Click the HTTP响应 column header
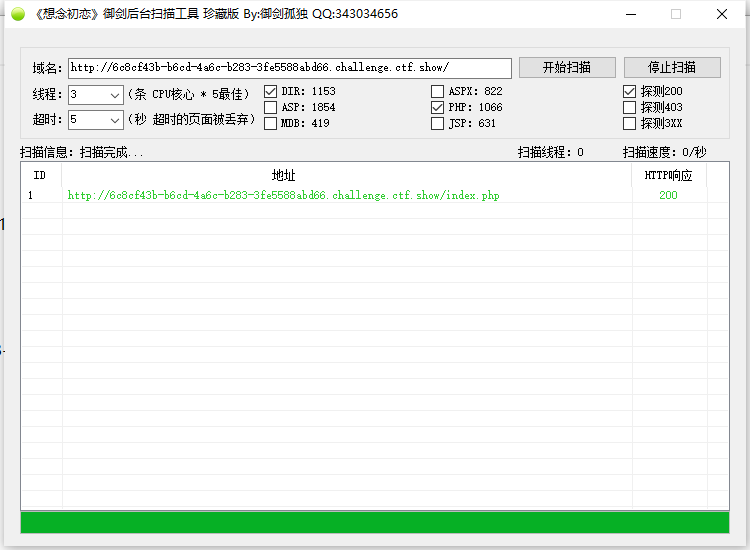The width and height of the screenshot is (750, 550). click(x=669, y=175)
